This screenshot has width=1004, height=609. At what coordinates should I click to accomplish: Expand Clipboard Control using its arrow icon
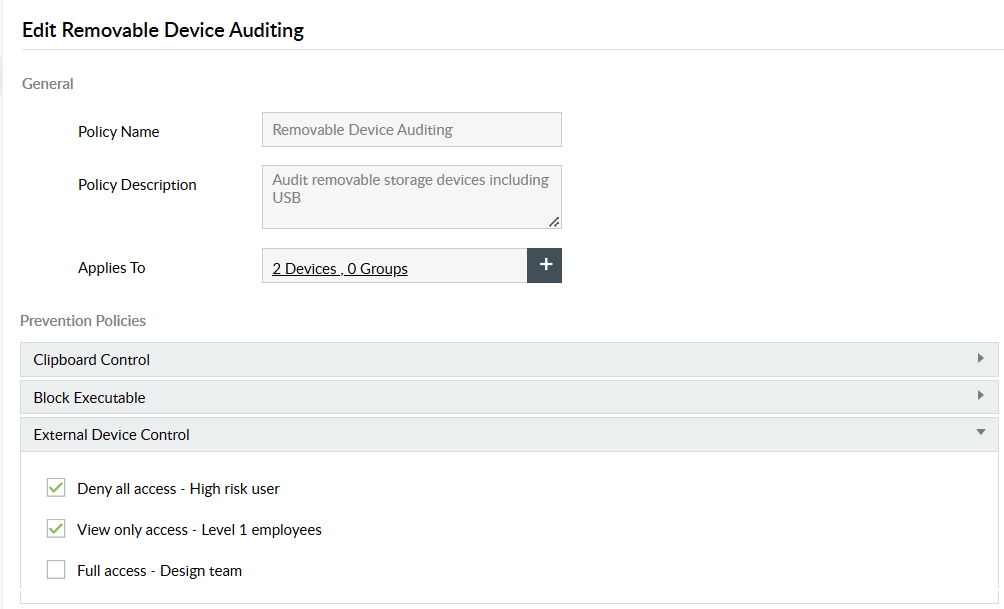point(980,358)
